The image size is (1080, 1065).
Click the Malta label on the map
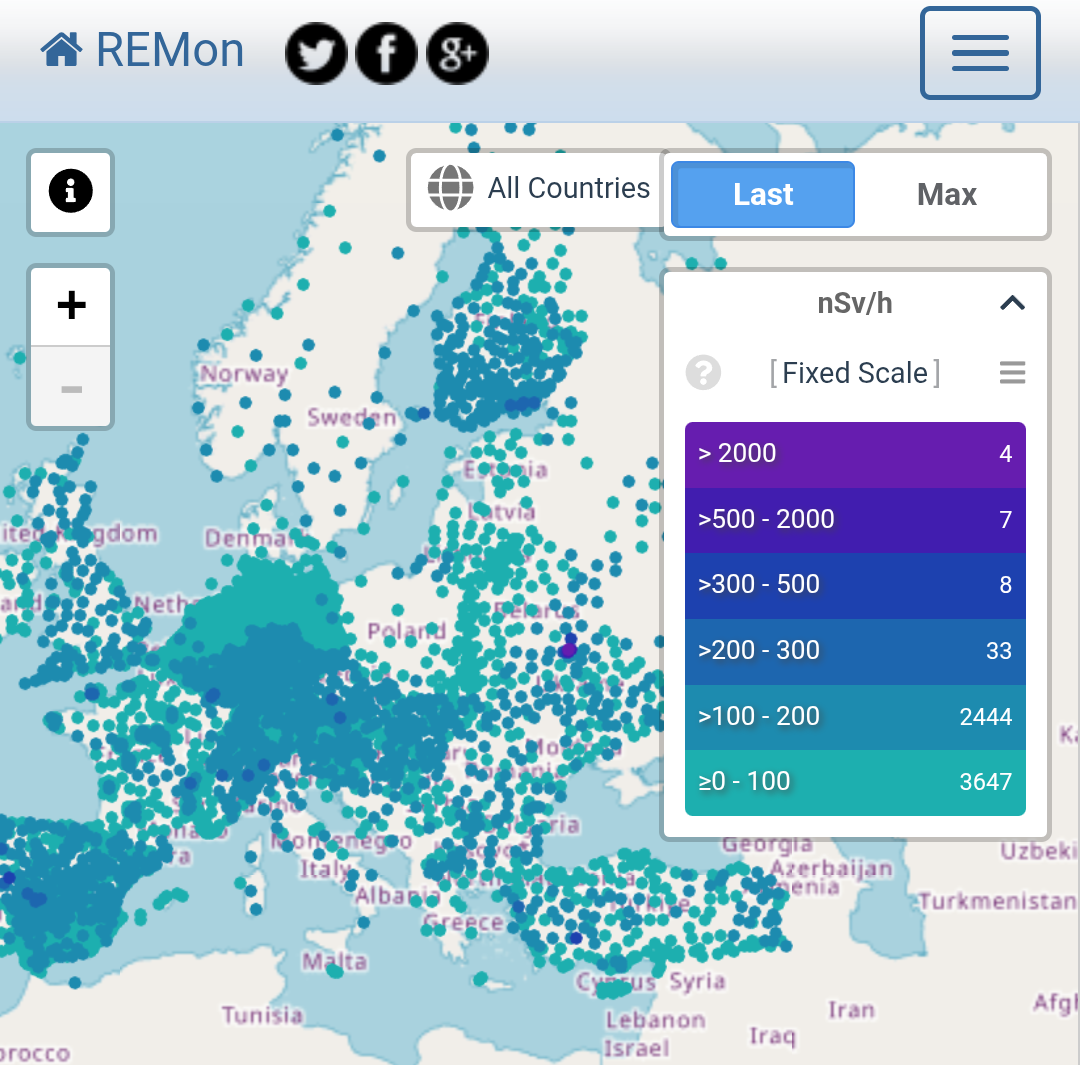coord(335,961)
